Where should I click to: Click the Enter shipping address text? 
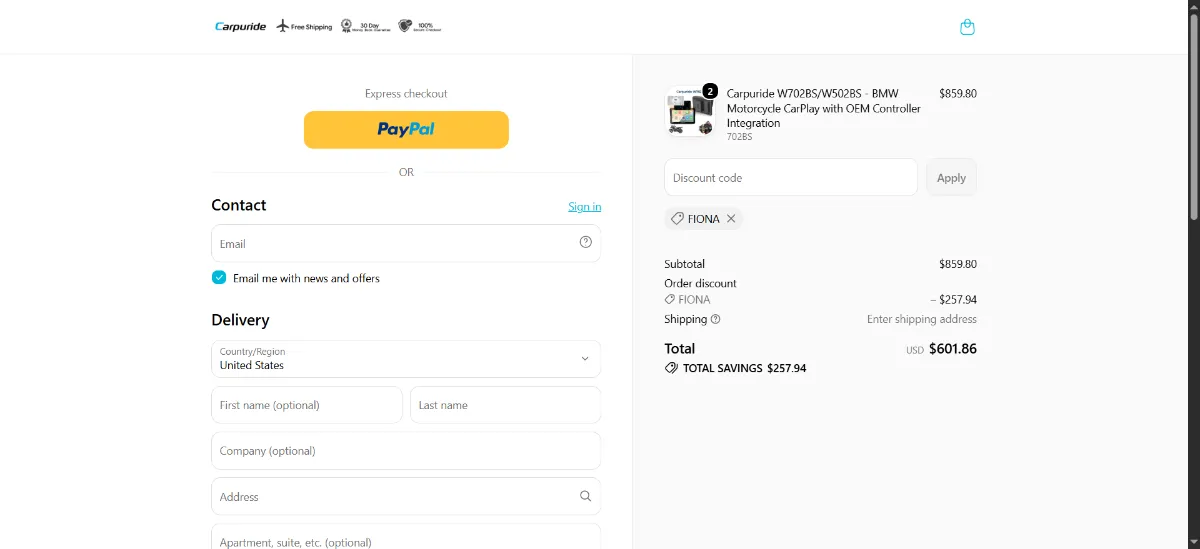tap(922, 319)
